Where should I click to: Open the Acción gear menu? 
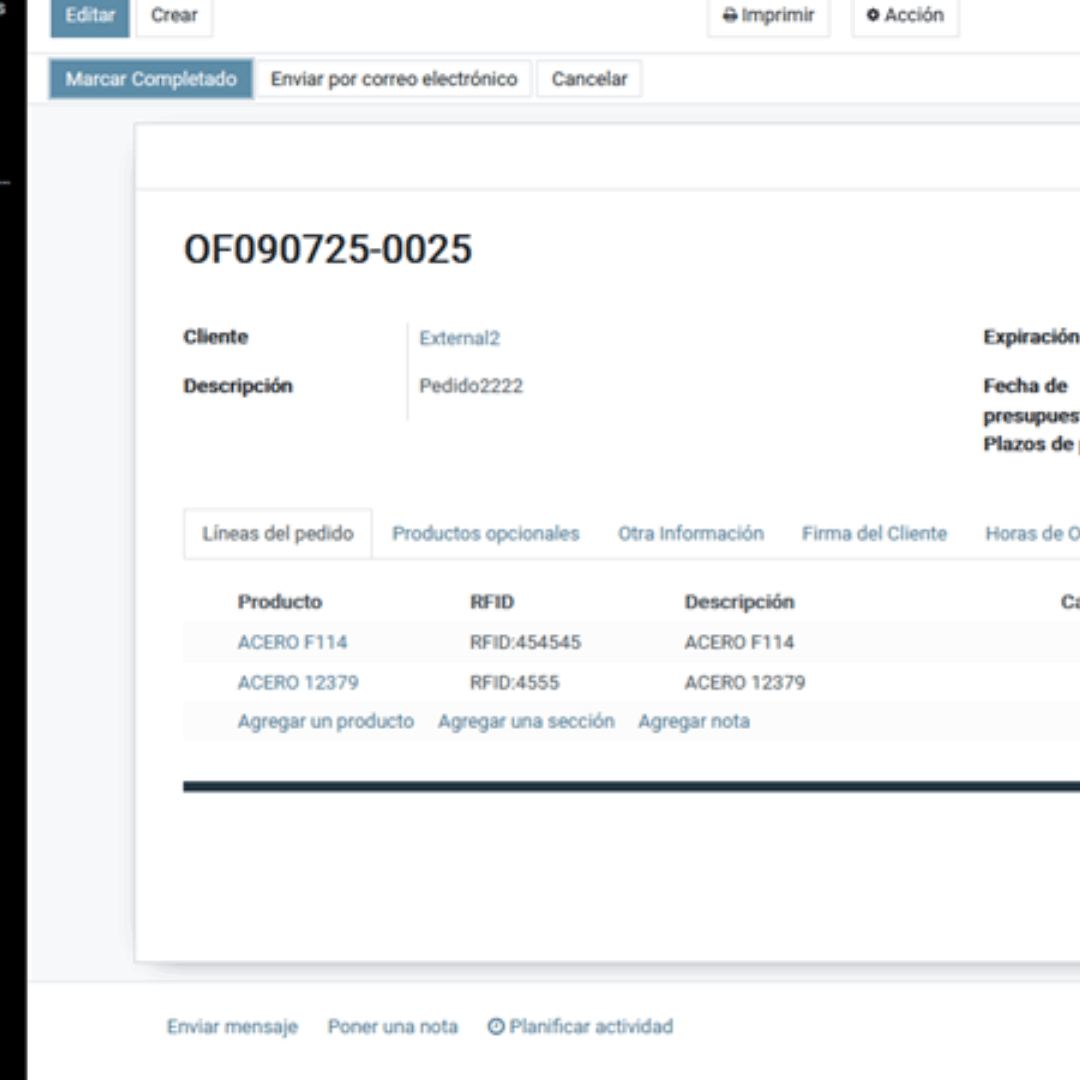click(x=905, y=16)
